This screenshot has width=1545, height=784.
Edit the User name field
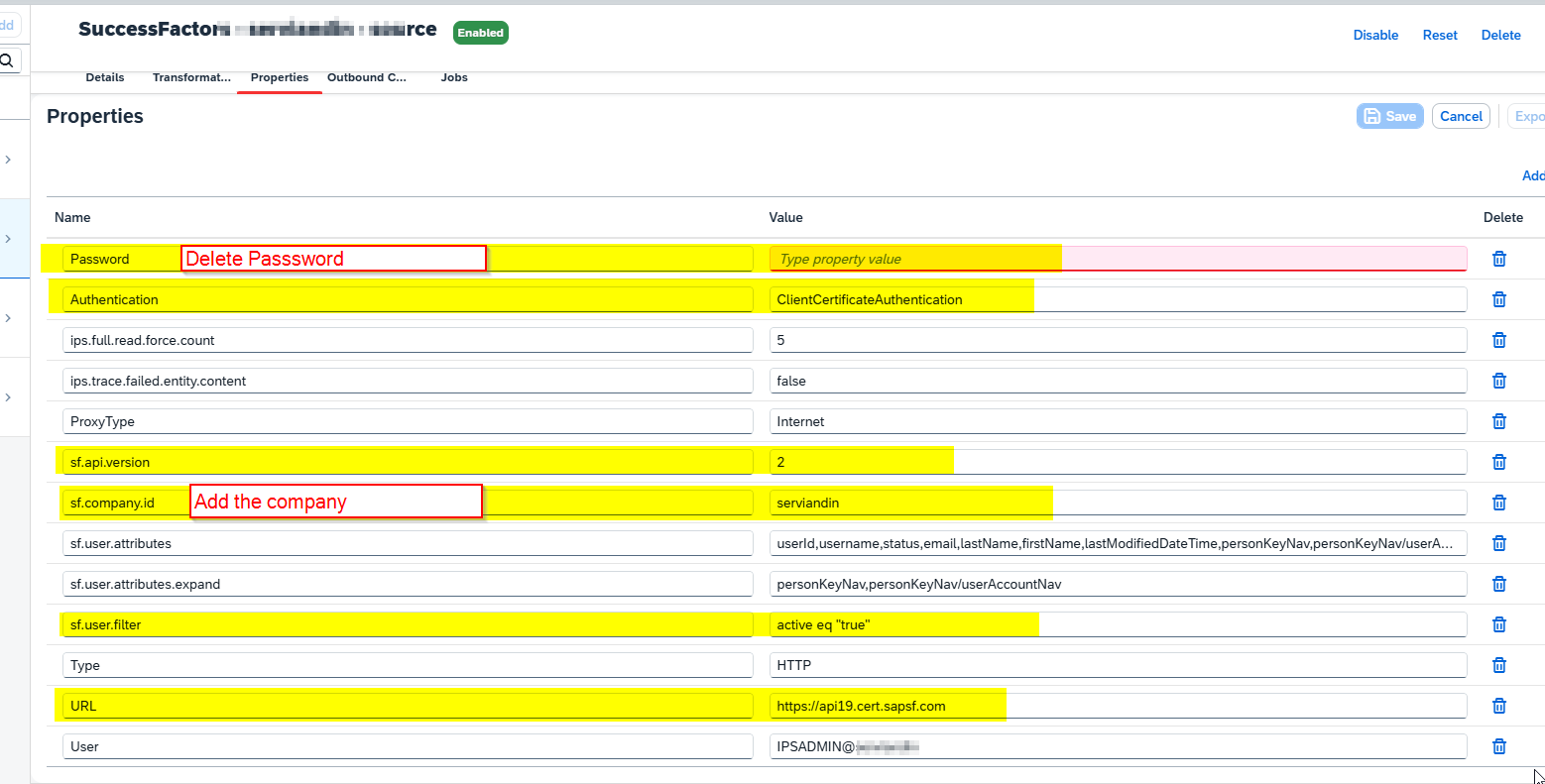point(408,746)
